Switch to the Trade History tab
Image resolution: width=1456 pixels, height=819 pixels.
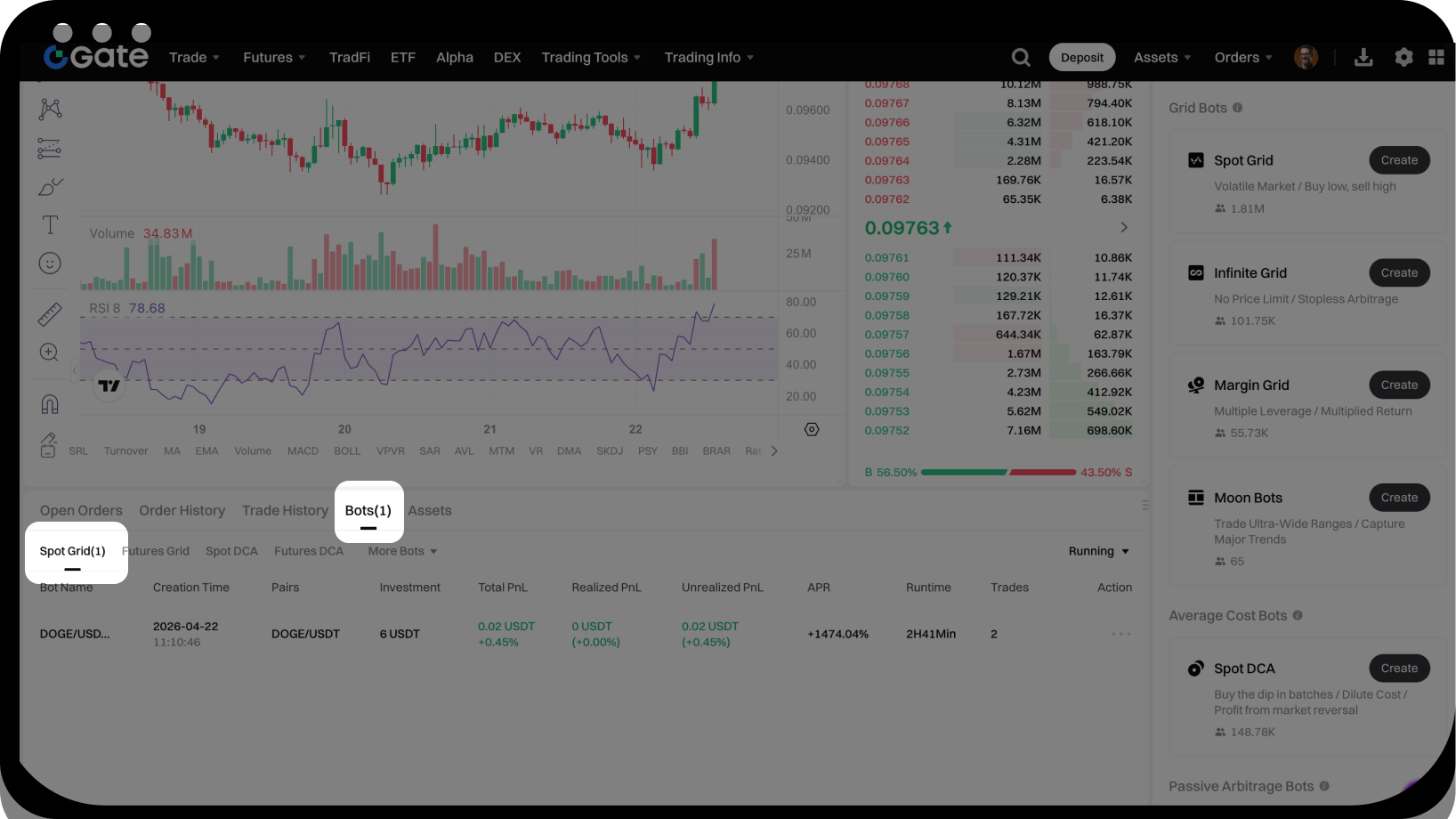(x=285, y=511)
